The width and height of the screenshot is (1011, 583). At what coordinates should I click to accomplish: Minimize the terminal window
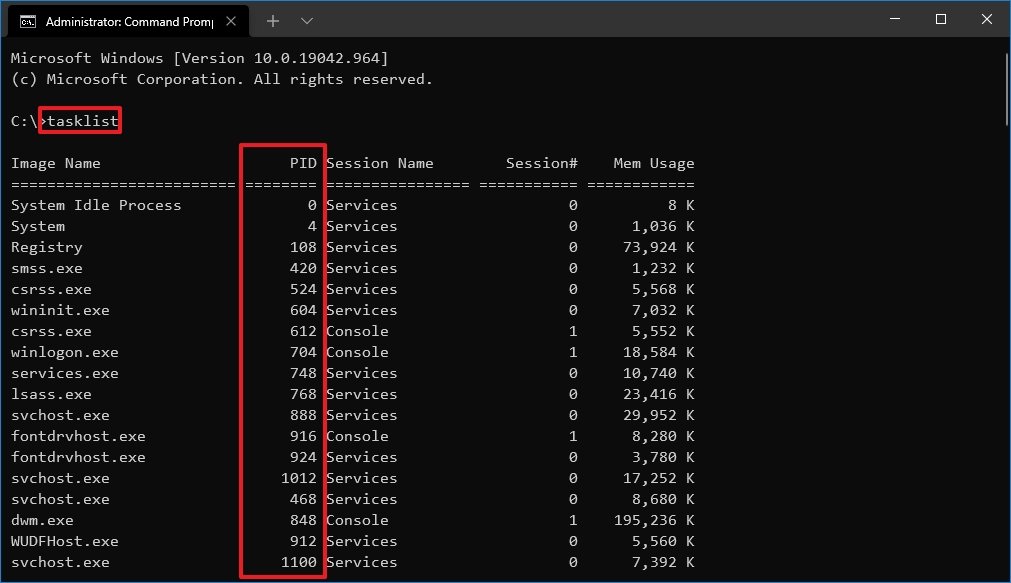point(893,19)
